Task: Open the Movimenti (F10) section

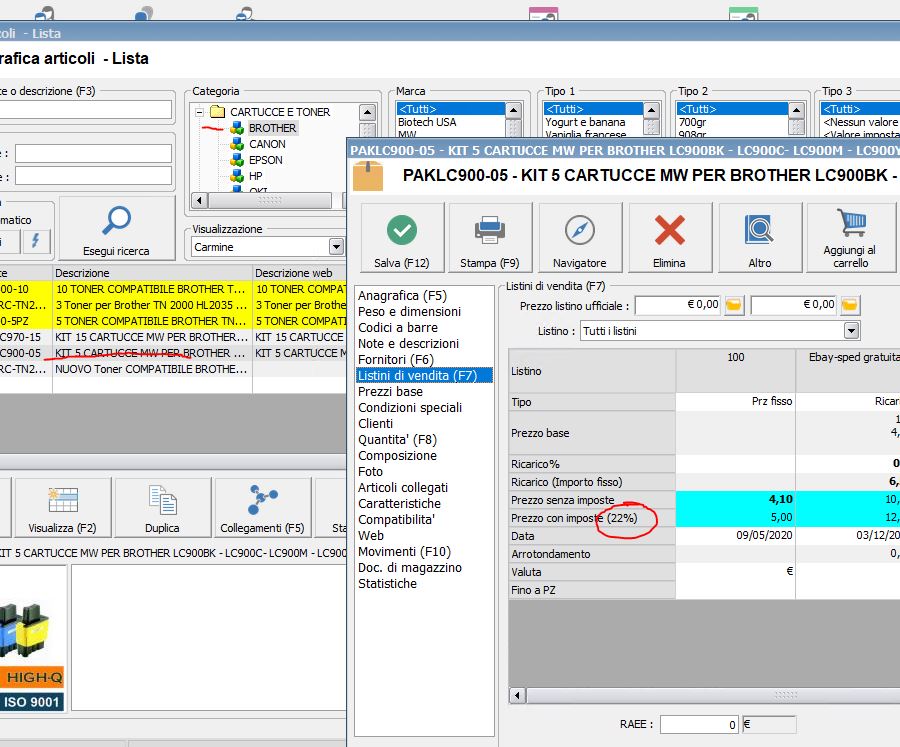Action: tap(404, 552)
